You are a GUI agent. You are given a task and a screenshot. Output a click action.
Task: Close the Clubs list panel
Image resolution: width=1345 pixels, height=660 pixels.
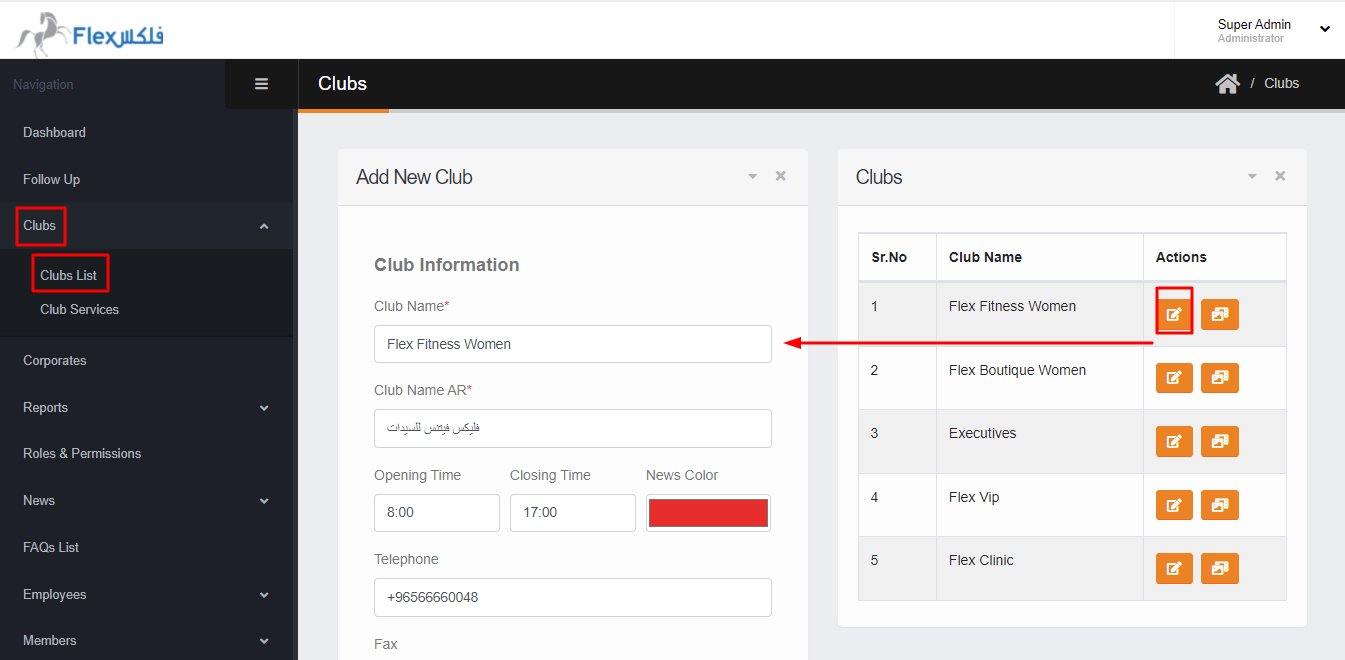(x=1279, y=176)
